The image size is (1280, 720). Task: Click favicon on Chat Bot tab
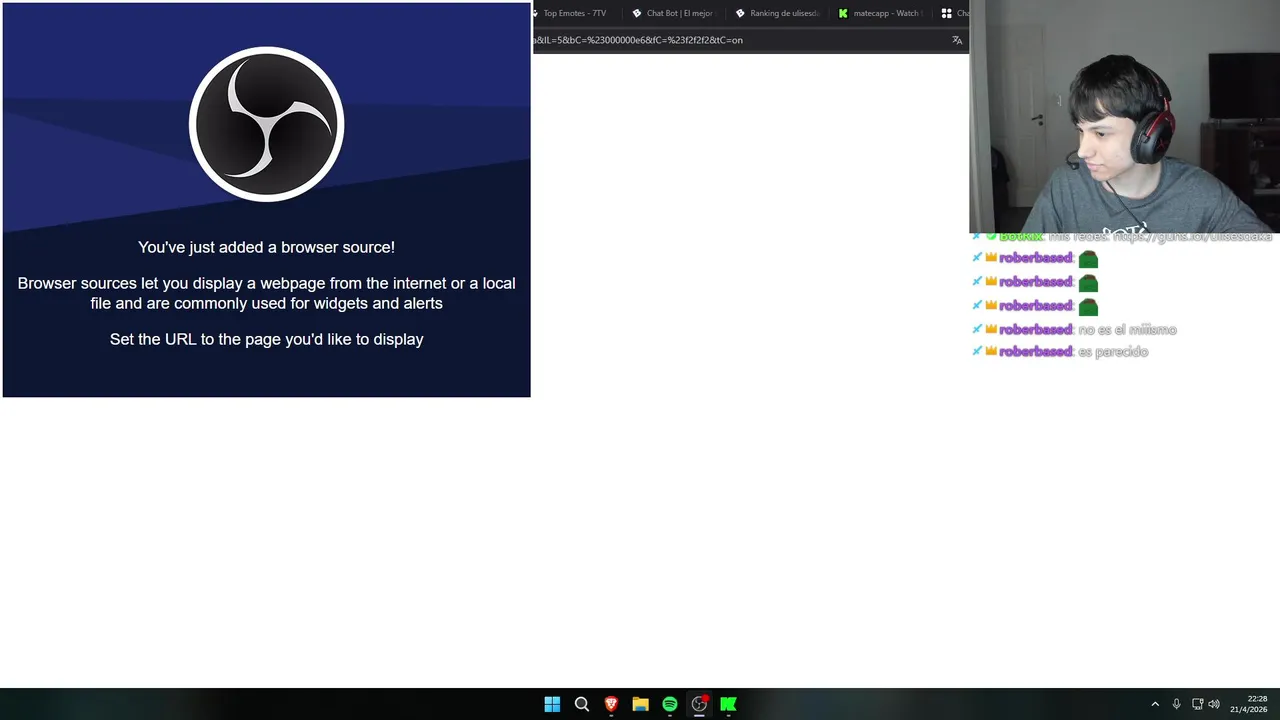click(x=637, y=14)
